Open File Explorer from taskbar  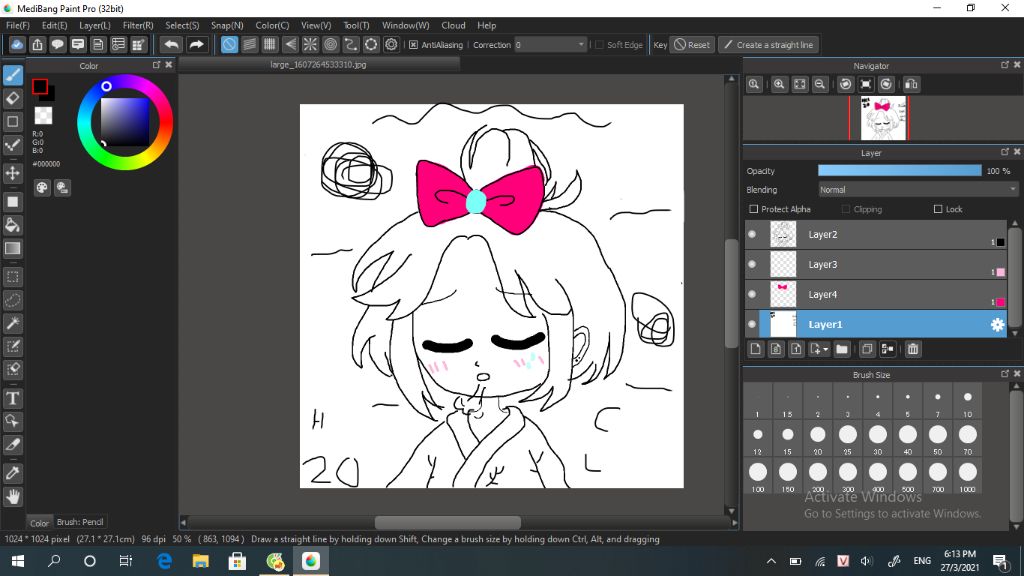click(200, 561)
